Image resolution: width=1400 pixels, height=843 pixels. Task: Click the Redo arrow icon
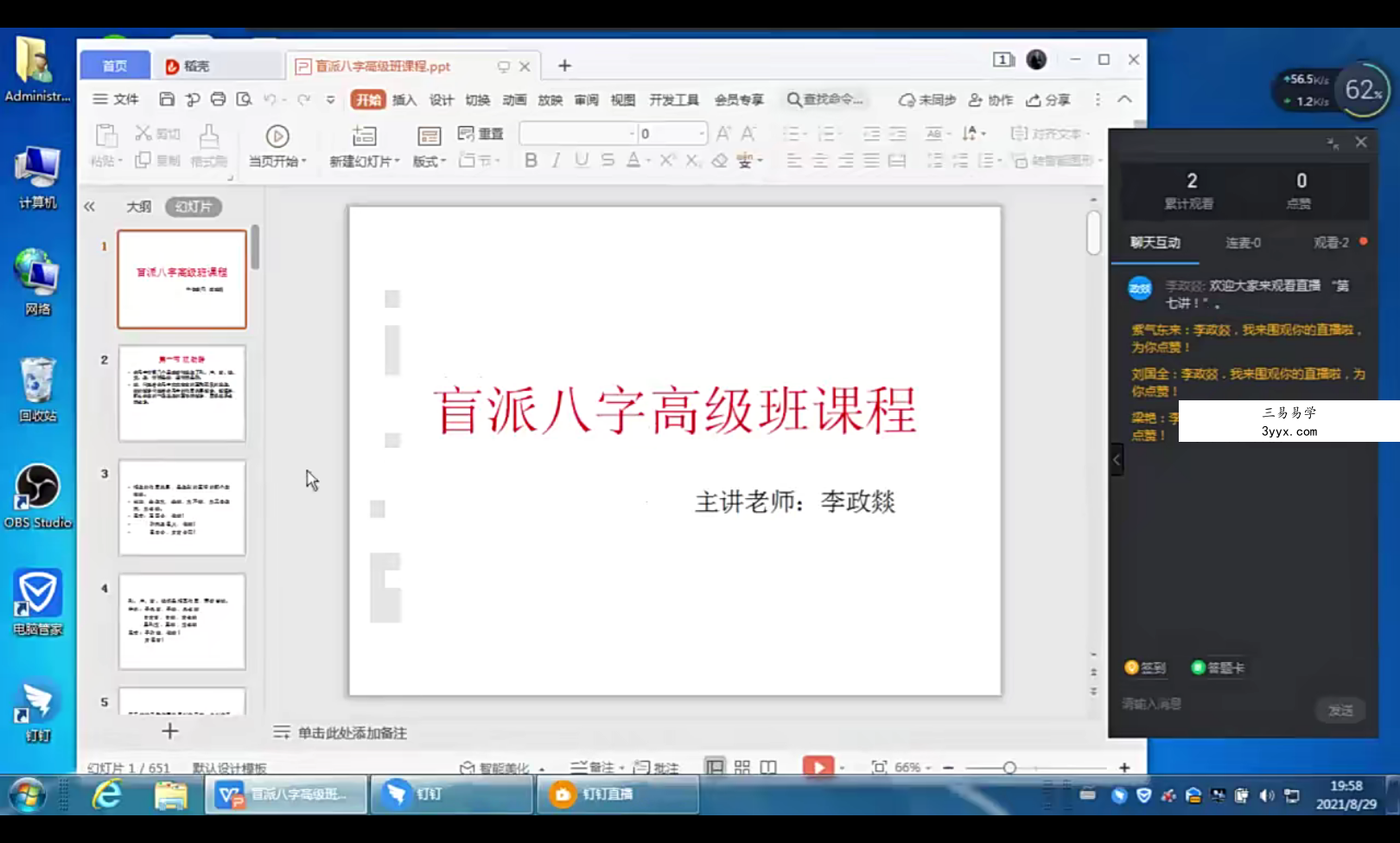pyautogui.click(x=303, y=99)
